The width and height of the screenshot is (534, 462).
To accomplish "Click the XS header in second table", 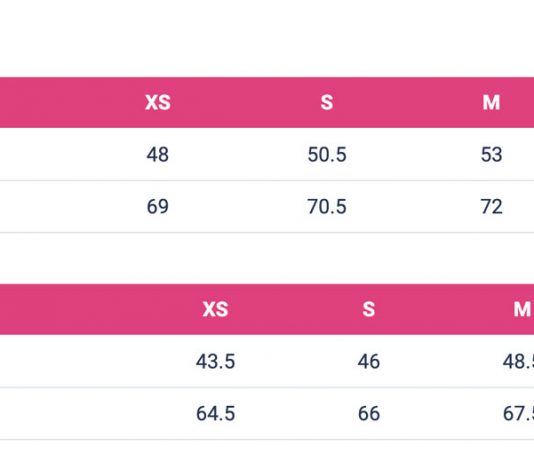I will coord(215,309).
